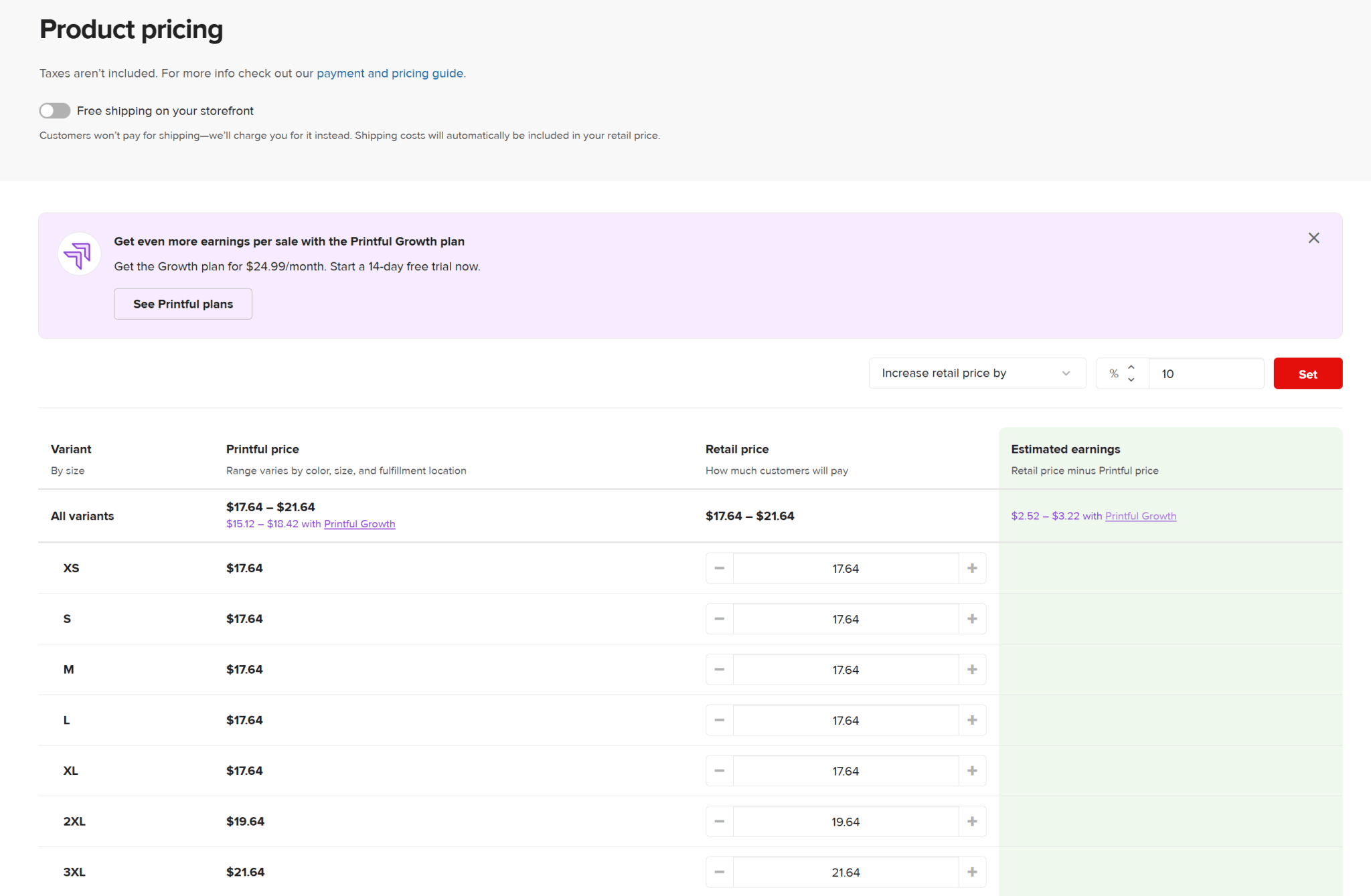
Task: Open Printful Growth link under Printful price
Action: [x=359, y=524]
